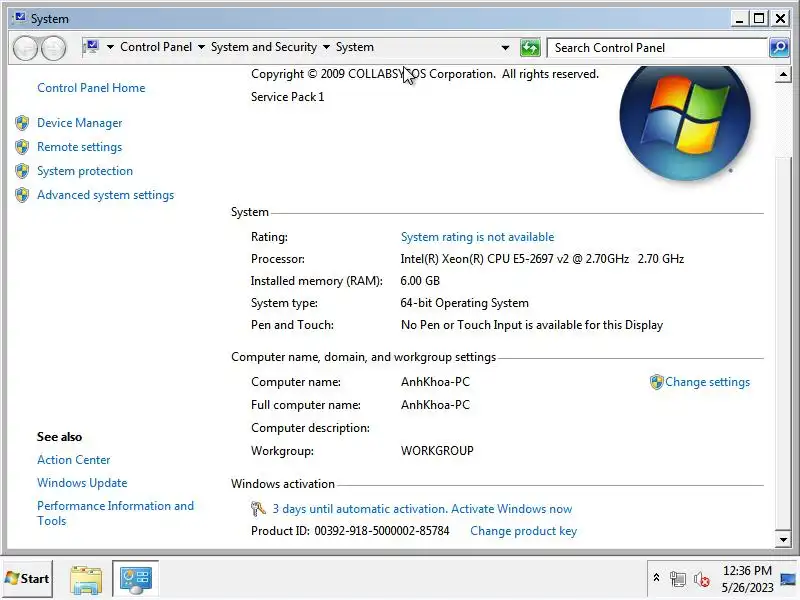
Task: Click Product ID 00392-918-5000002-85784
Action: tap(350, 531)
